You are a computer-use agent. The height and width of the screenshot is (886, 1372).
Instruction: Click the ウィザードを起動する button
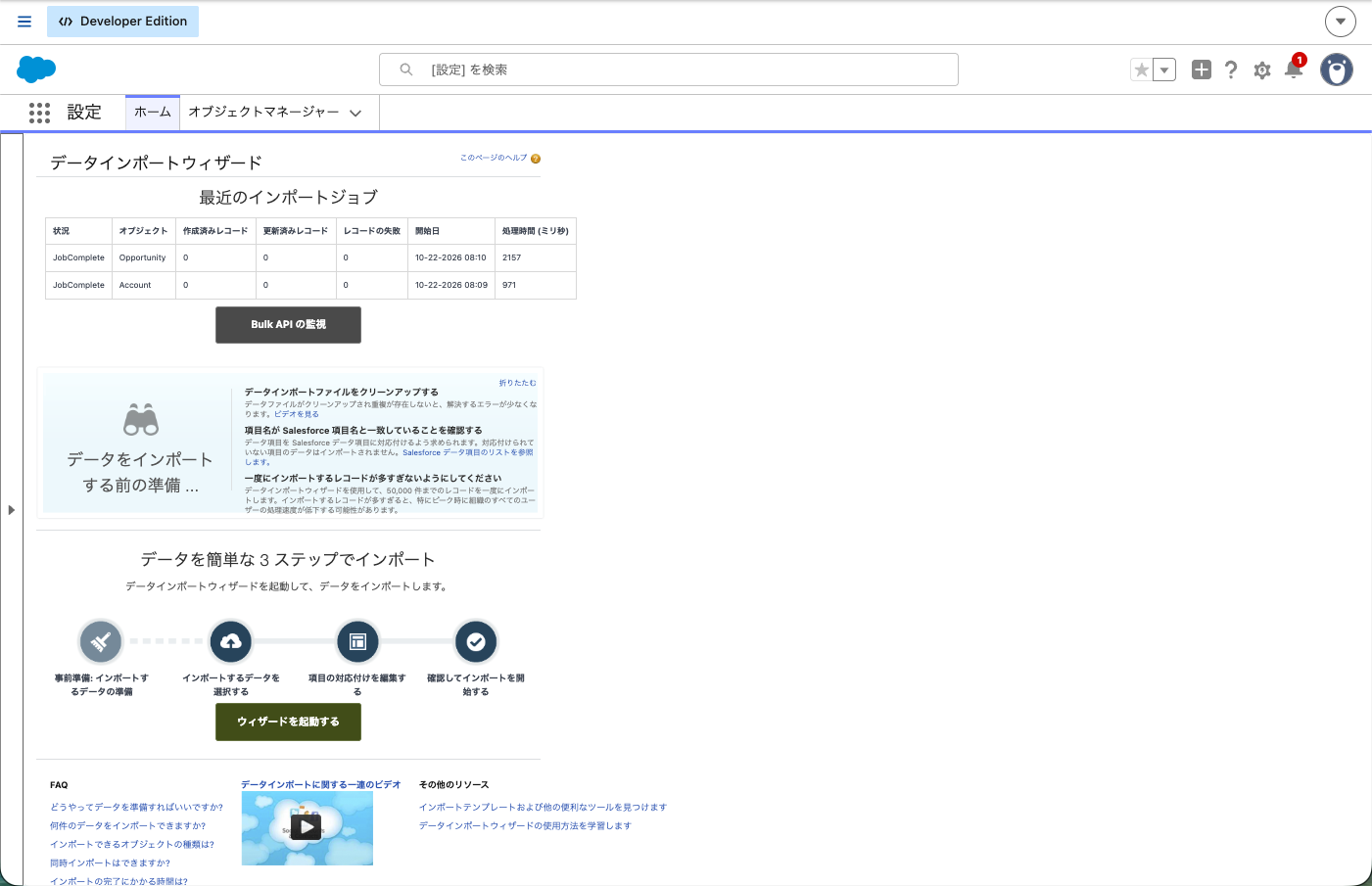pos(288,723)
